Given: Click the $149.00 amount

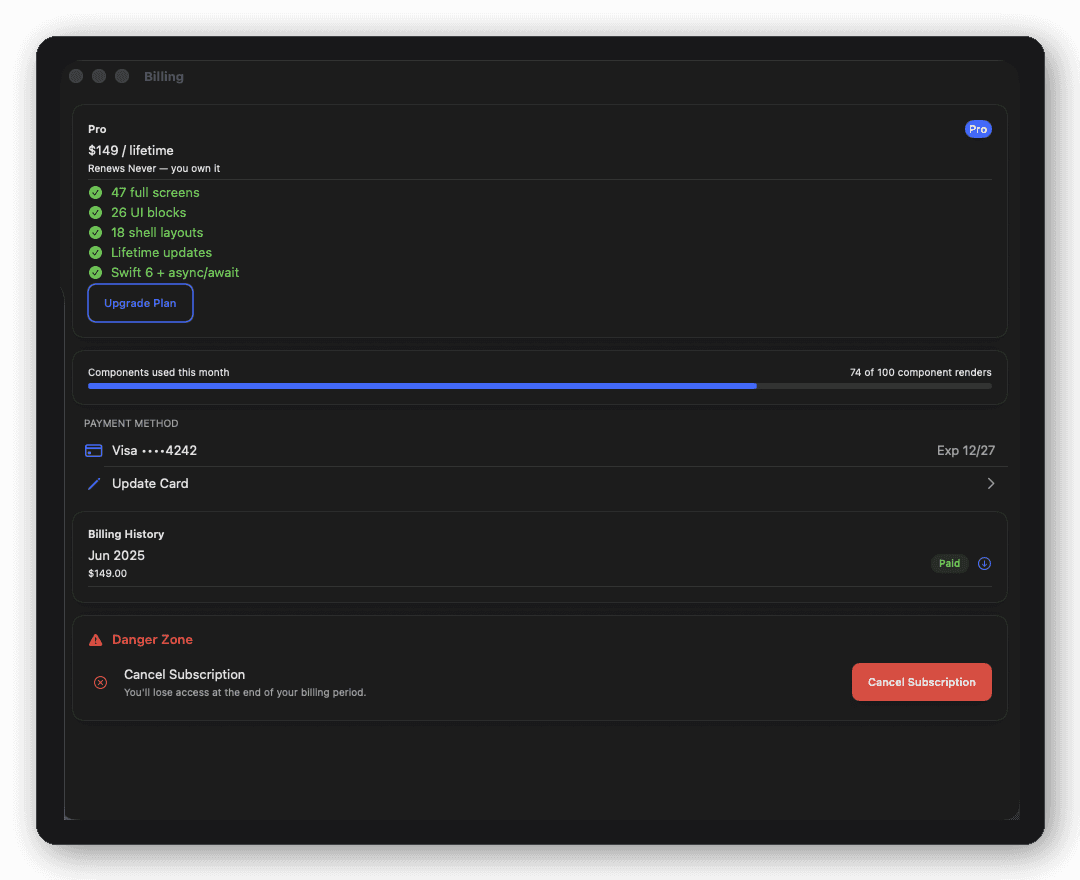Looking at the screenshot, I should click(107, 573).
